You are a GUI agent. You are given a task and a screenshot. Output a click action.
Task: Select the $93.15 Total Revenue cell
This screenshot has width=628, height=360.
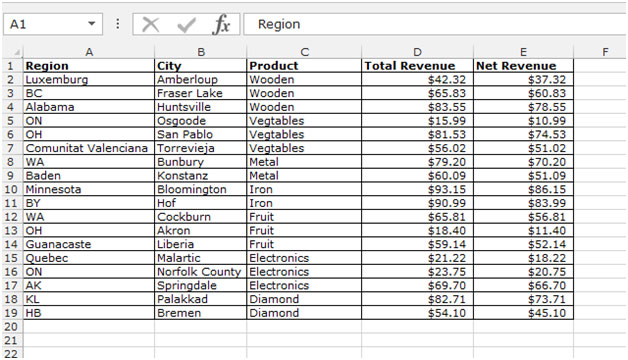[417, 189]
